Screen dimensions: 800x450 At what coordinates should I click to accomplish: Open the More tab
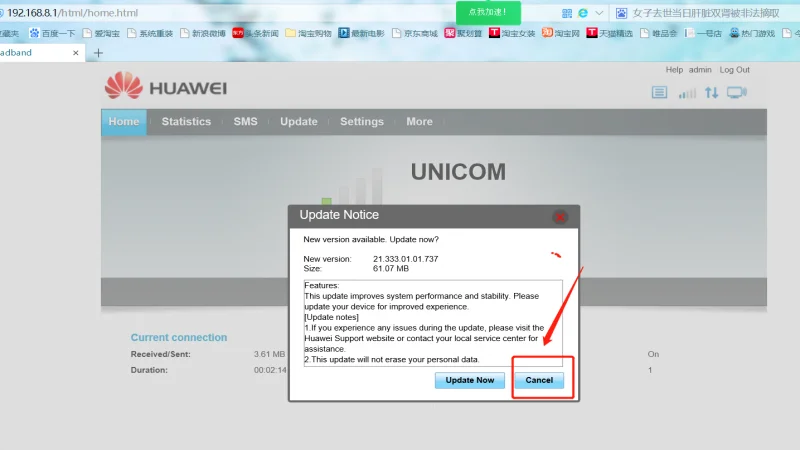419,122
